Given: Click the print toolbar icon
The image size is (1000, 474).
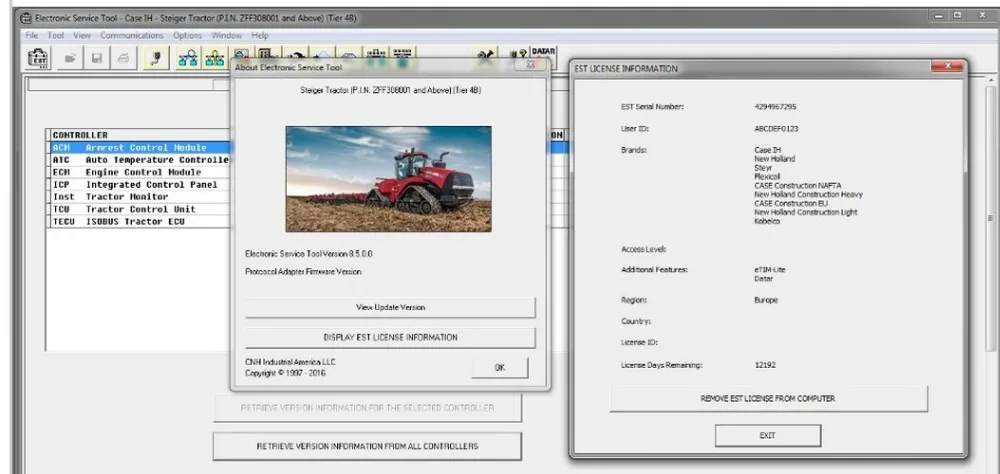Looking at the screenshot, I should [124, 58].
